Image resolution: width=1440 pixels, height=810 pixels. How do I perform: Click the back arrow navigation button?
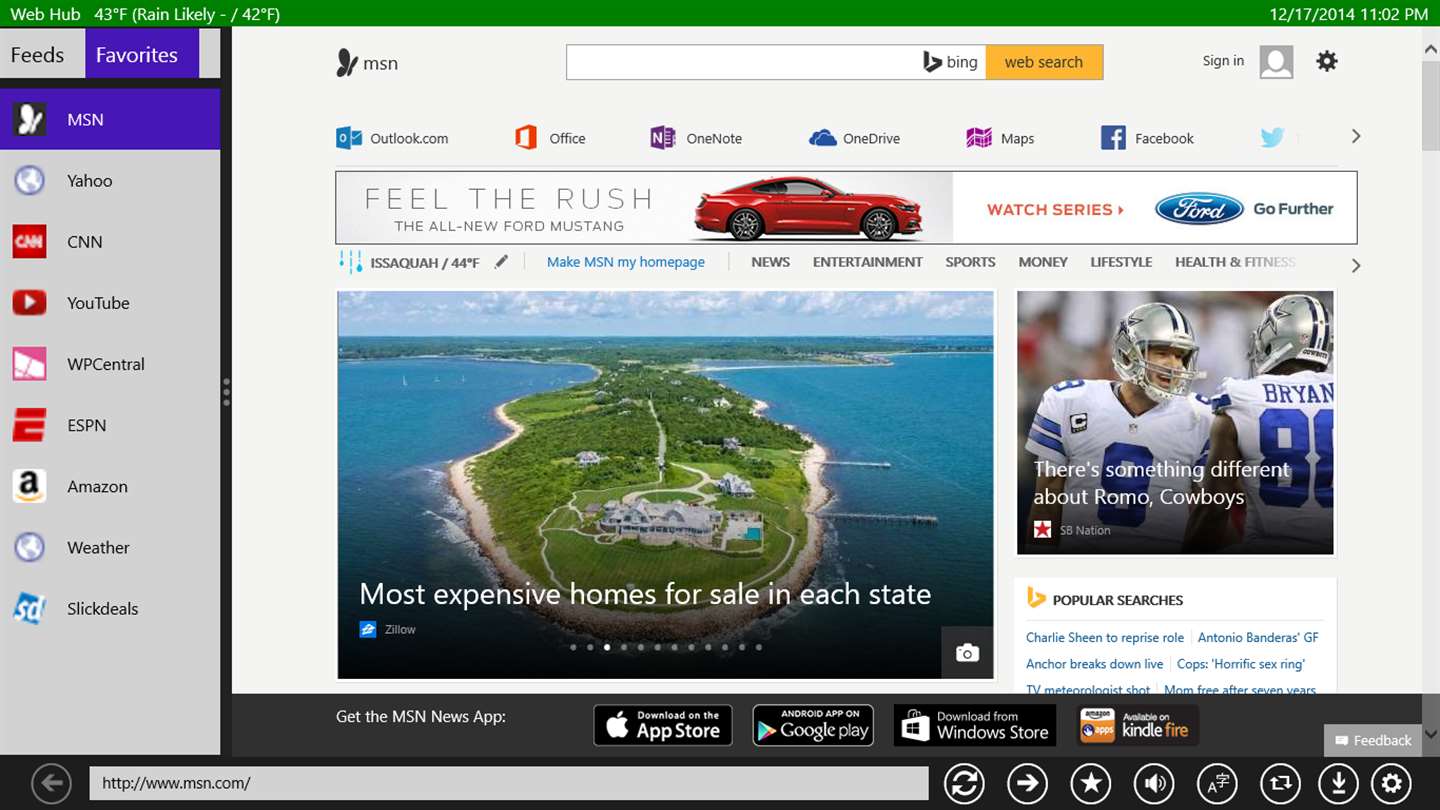pyautogui.click(x=51, y=783)
